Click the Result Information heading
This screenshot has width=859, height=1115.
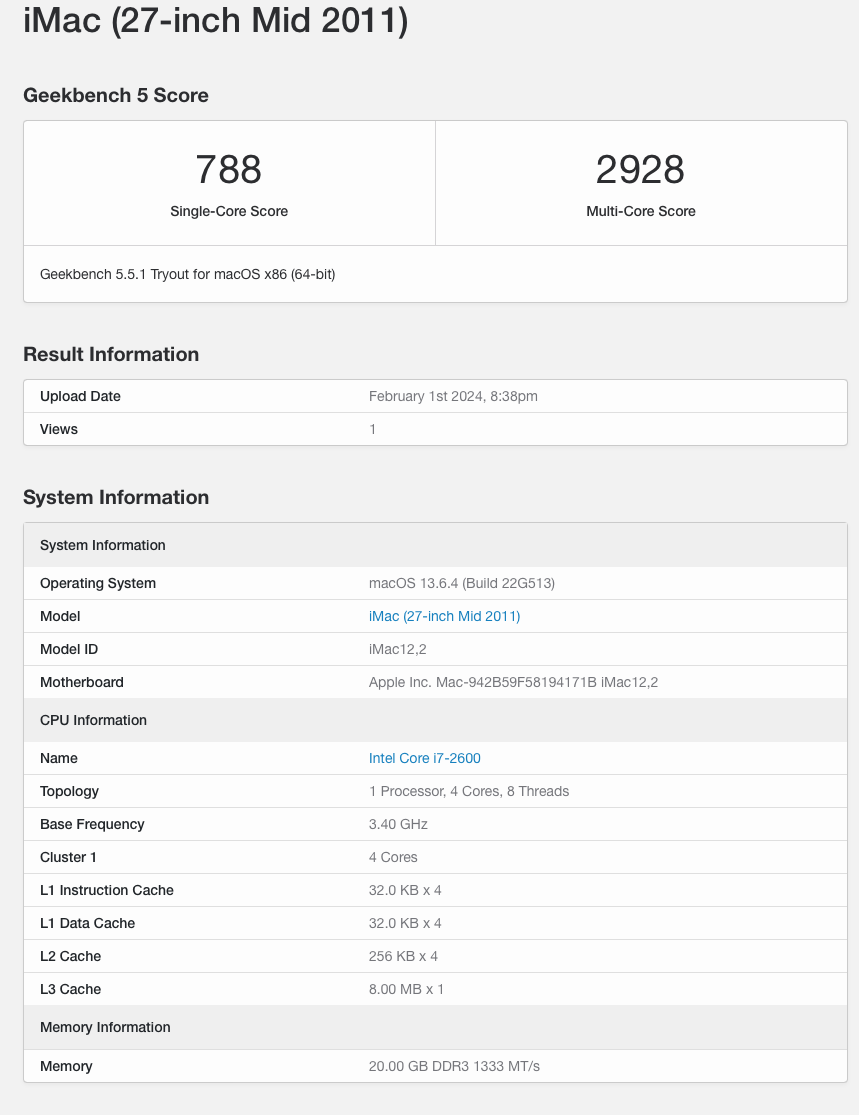tap(111, 354)
